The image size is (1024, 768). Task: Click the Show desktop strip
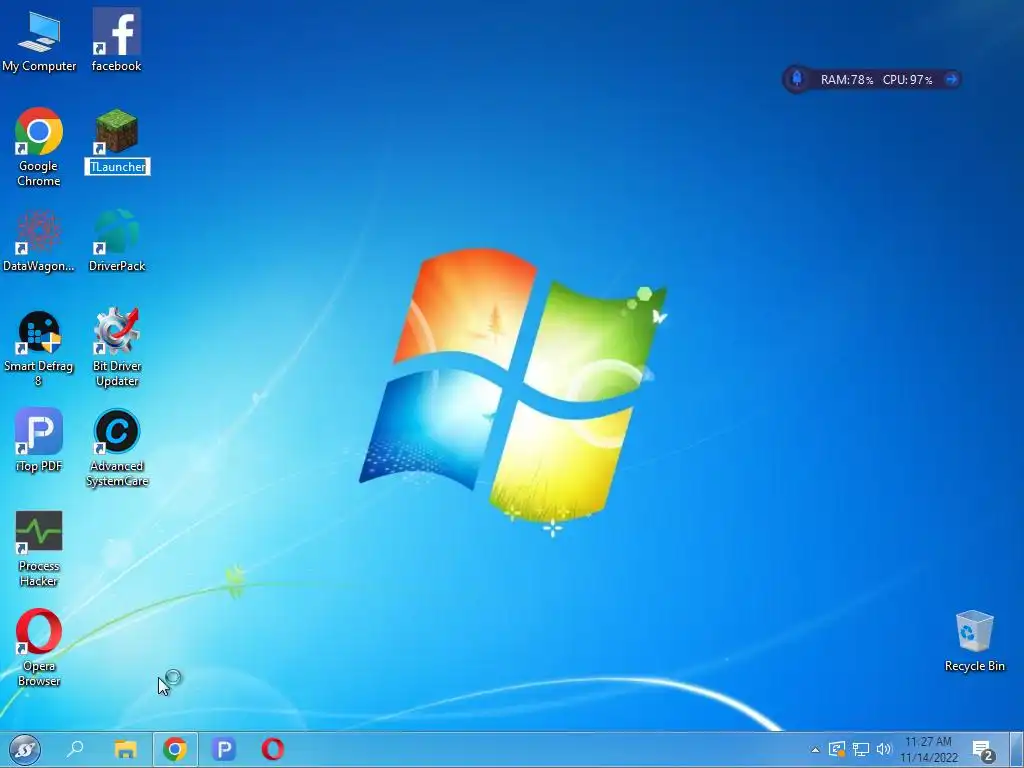(1017, 750)
